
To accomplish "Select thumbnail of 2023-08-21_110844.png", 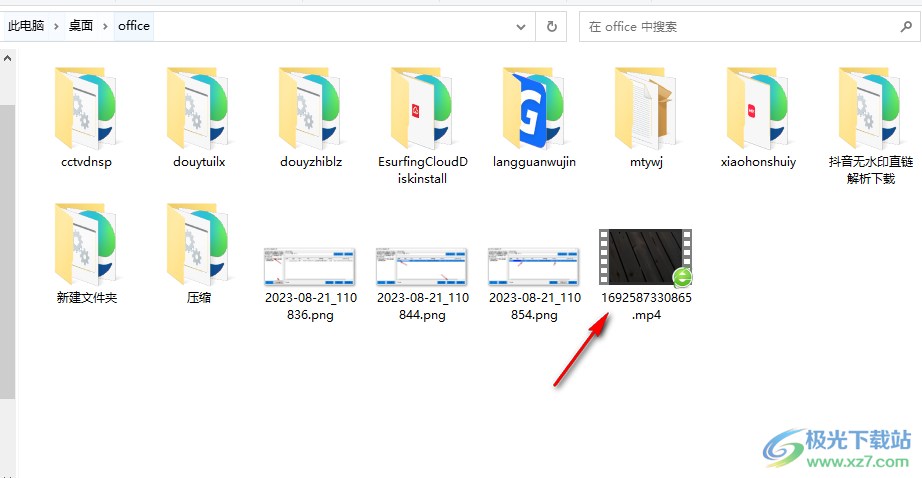I will click(422, 266).
